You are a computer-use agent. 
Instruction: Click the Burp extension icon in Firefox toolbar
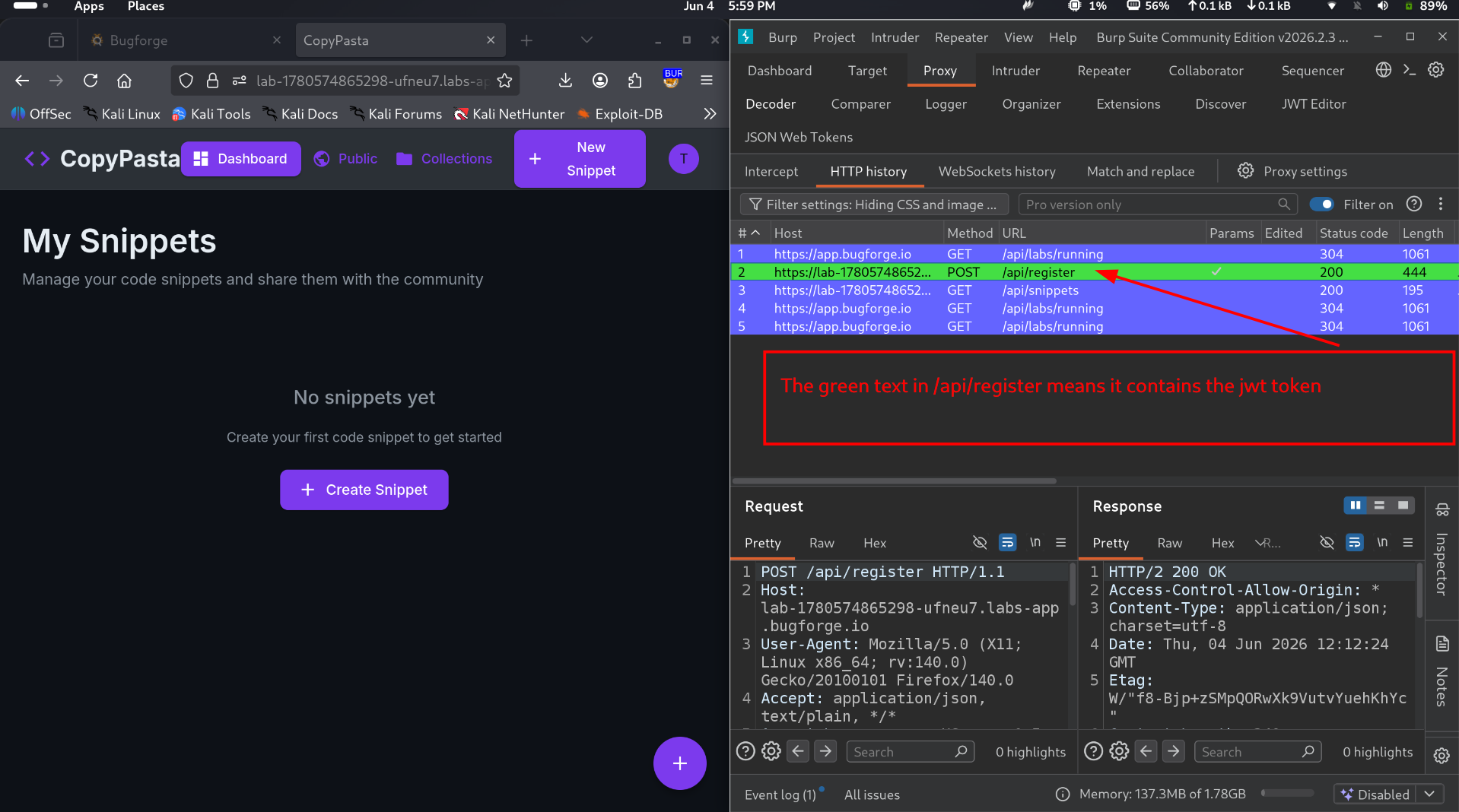pos(672,79)
